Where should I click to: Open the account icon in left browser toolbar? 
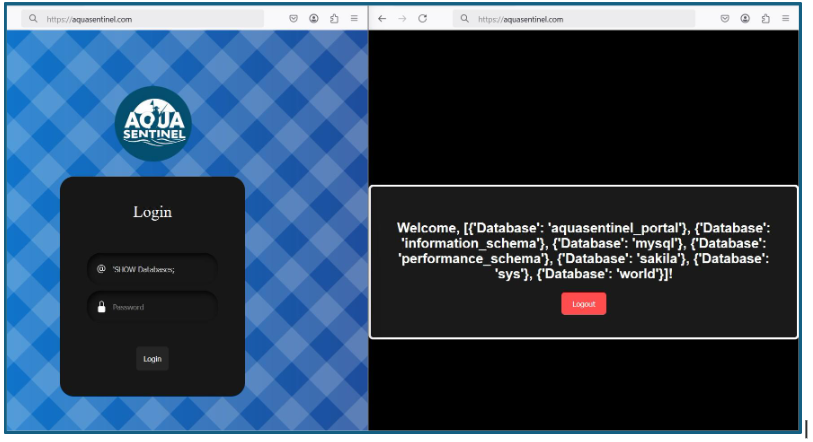pos(313,19)
